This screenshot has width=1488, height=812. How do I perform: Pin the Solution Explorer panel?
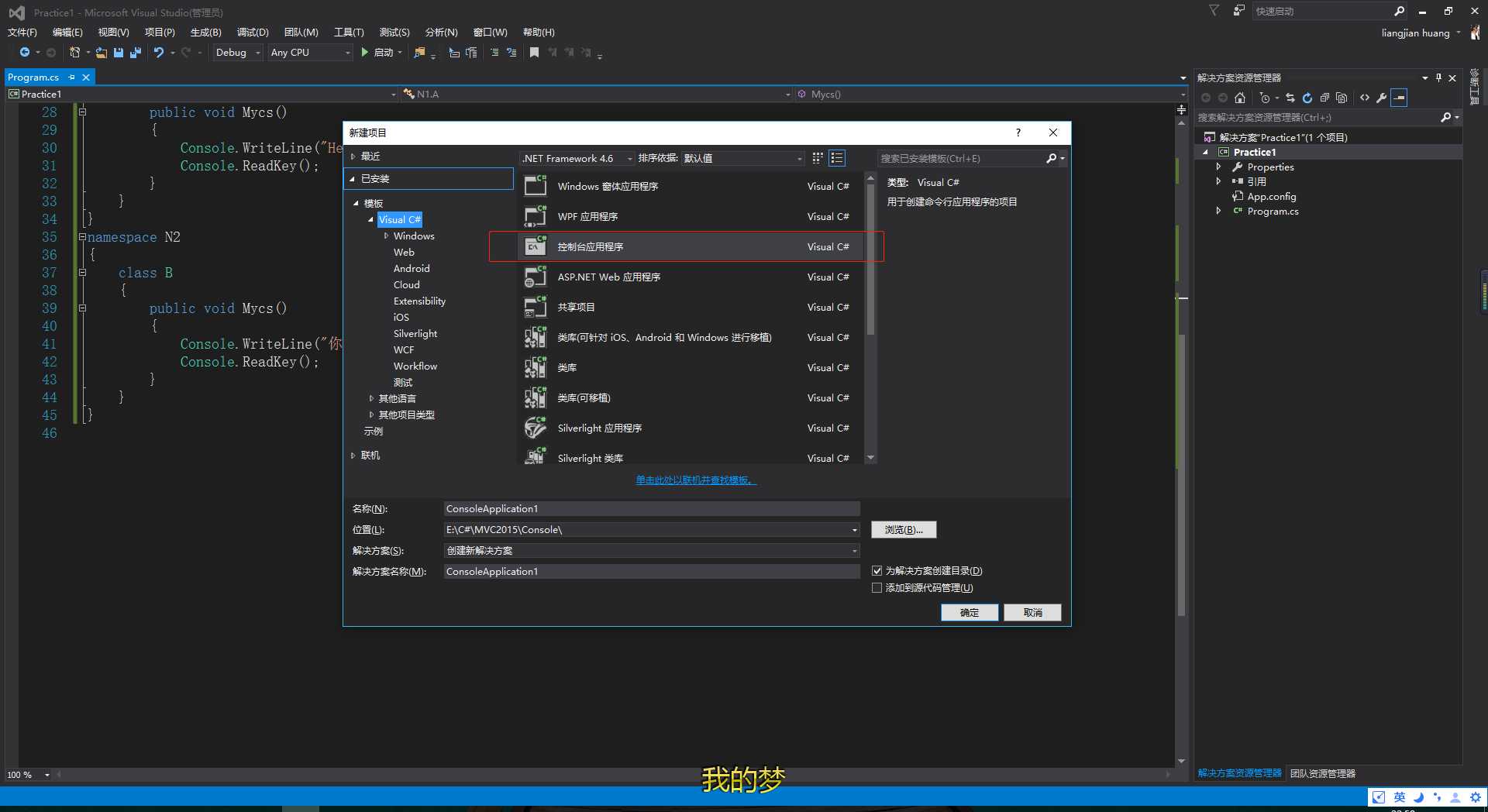1439,77
